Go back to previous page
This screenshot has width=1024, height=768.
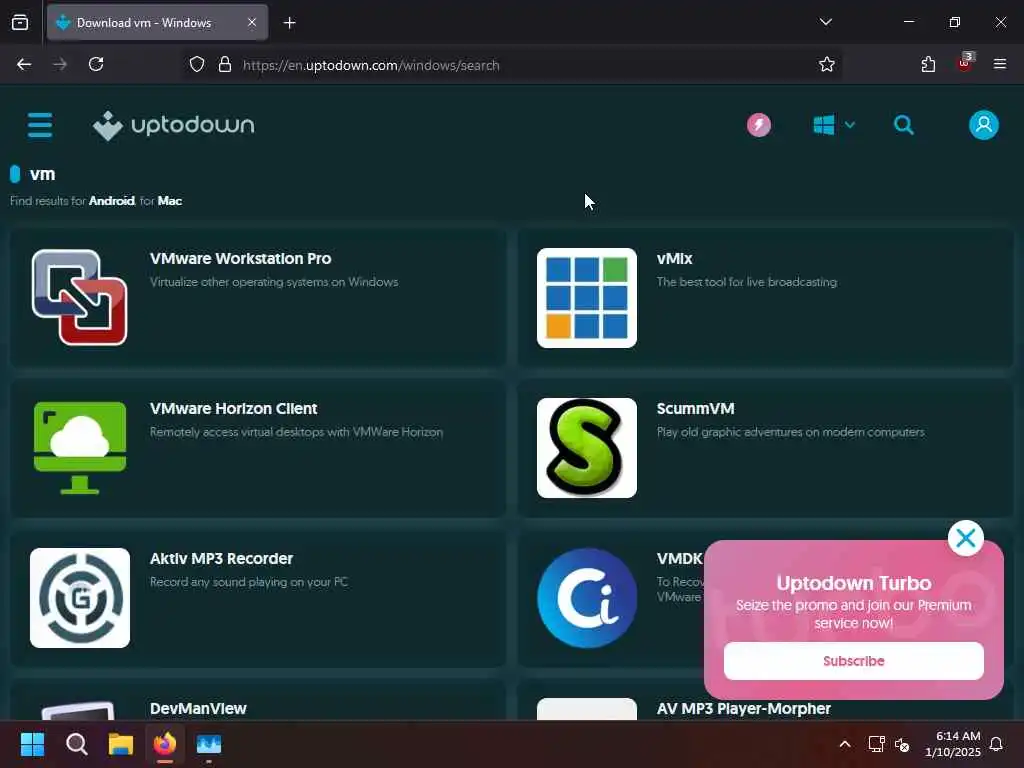pyautogui.click(x=24, y=65)
